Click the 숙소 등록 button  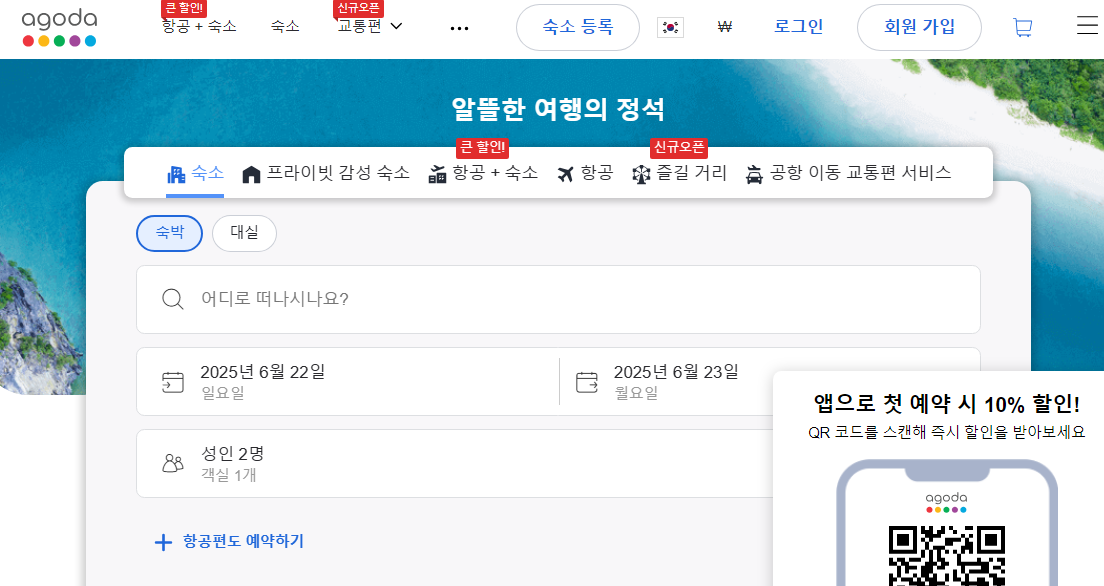tap(578, 27)
